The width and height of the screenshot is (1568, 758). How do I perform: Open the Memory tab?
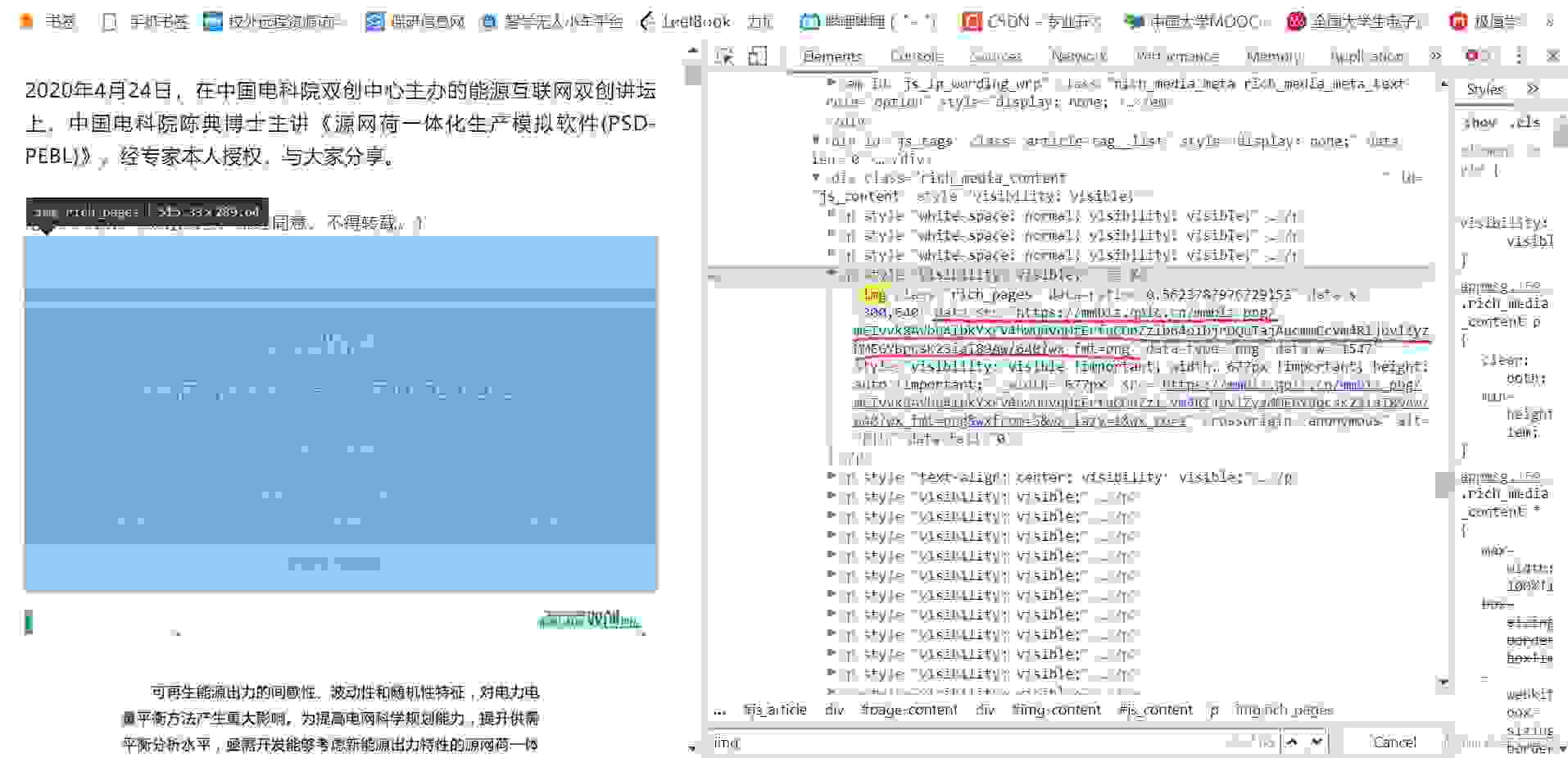click(x=1274, y=56)
